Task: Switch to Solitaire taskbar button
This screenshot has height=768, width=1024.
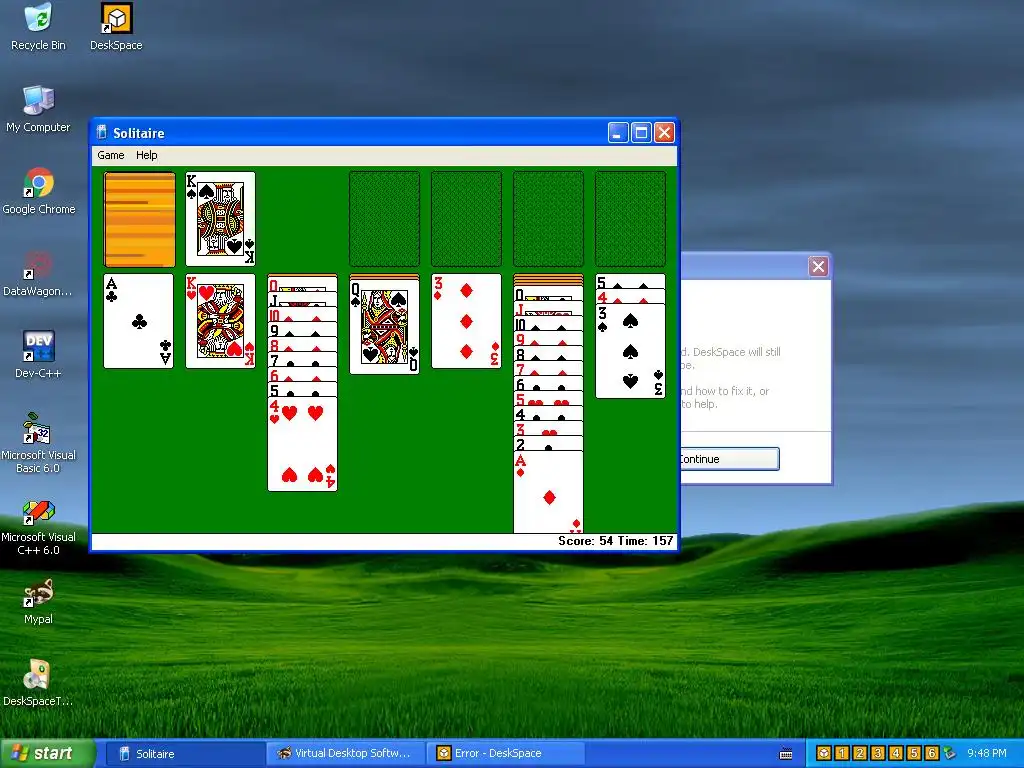Action: point(185,754)
